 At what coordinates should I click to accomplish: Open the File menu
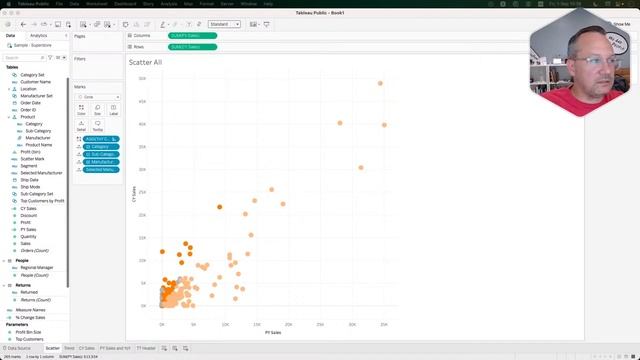click(x=59, y=4)
